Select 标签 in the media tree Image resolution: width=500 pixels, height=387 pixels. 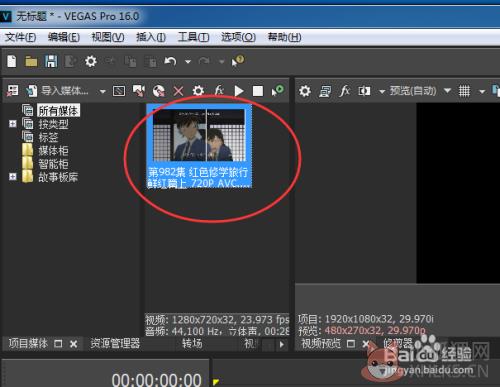(48, 137)
